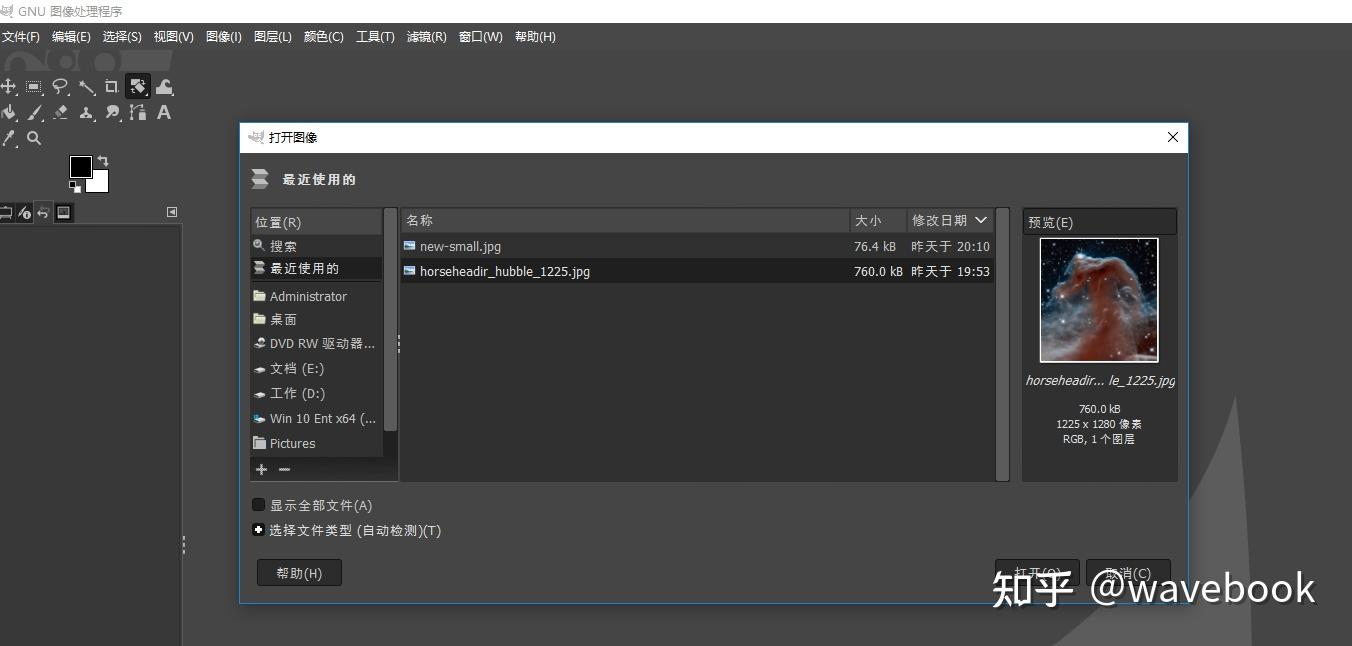Select the Pictures location in the sidebar
Screen dimensions: 1352x646
(x=290, y=443)
